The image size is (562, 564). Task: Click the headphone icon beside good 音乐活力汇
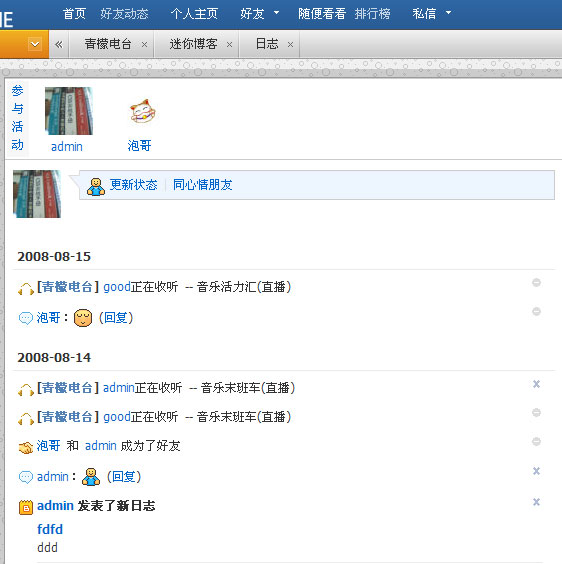click(26, 289)
